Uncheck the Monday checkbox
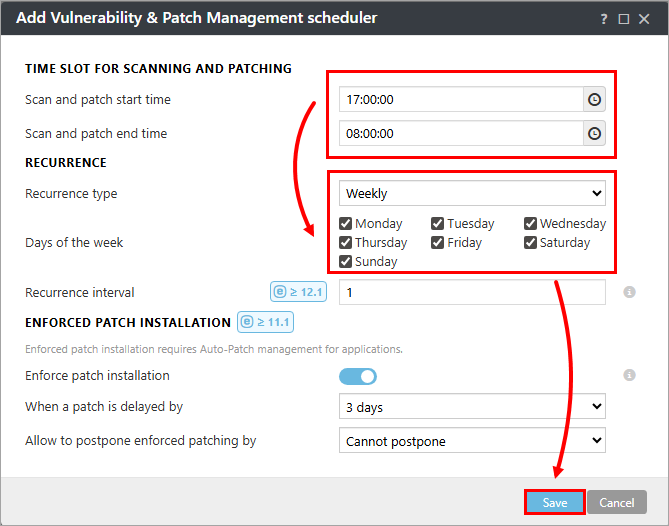 tap(346, 224)
